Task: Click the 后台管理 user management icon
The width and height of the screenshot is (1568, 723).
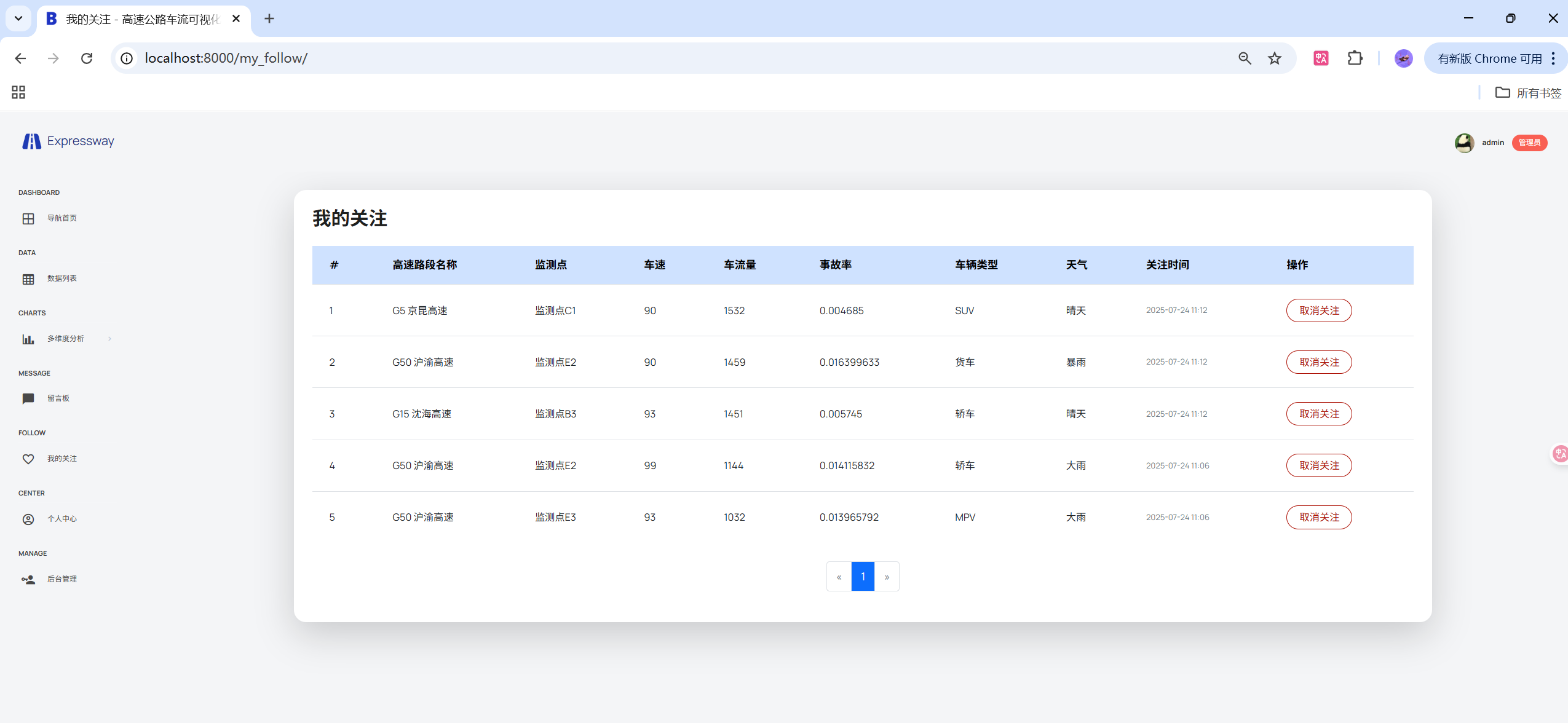Action: [28, 580]
